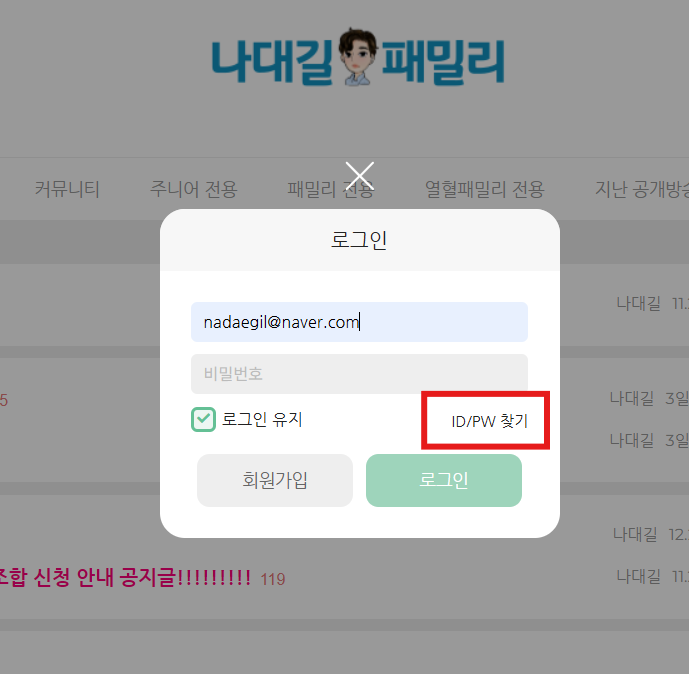Select the 비밀번호 password field
Screen dimensions: 689x674
point(359,374)
